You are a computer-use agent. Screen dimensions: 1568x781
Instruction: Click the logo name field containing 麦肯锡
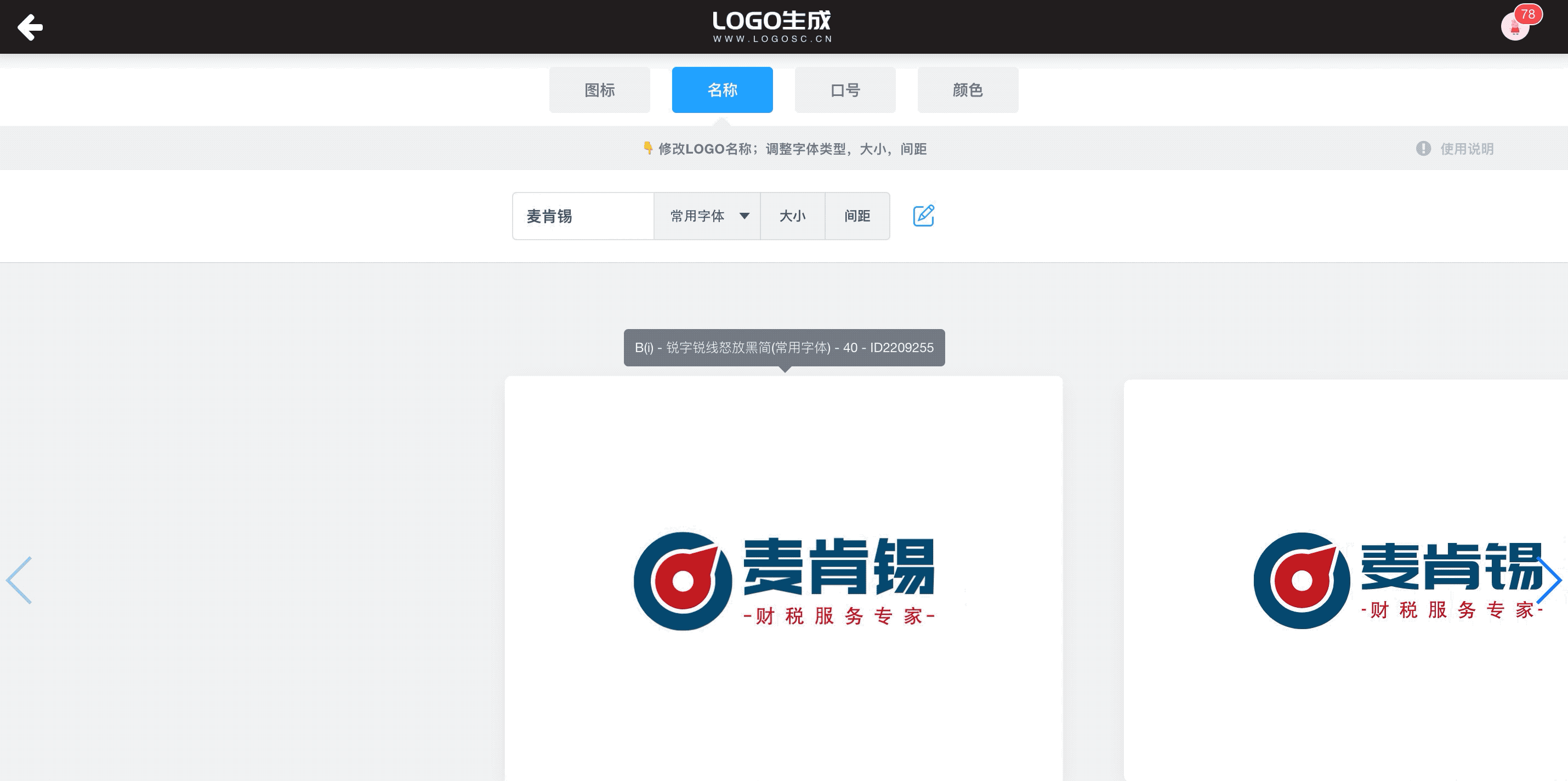[x=583, y=216]
